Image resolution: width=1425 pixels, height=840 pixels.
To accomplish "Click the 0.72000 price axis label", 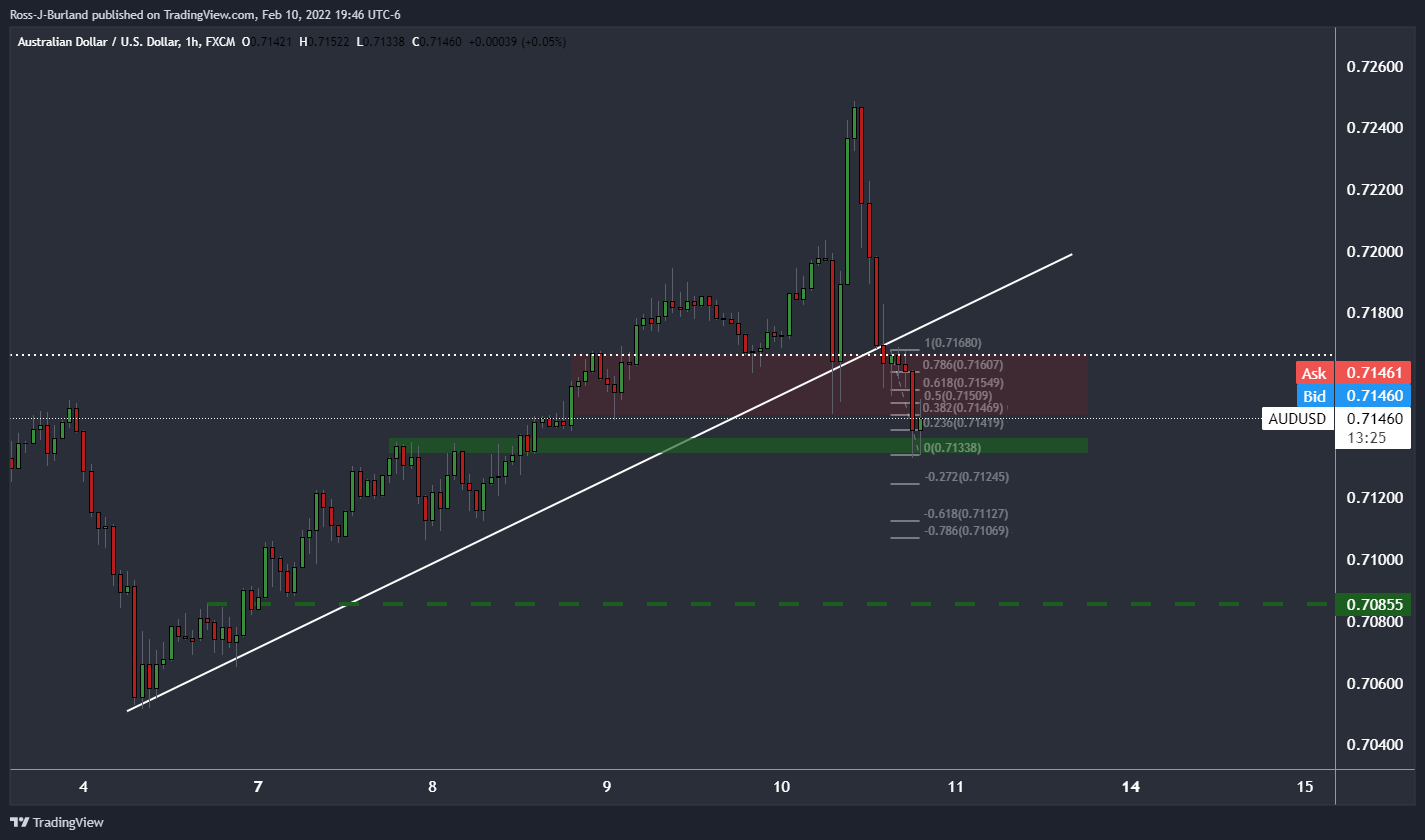I will click(1374, 251).
